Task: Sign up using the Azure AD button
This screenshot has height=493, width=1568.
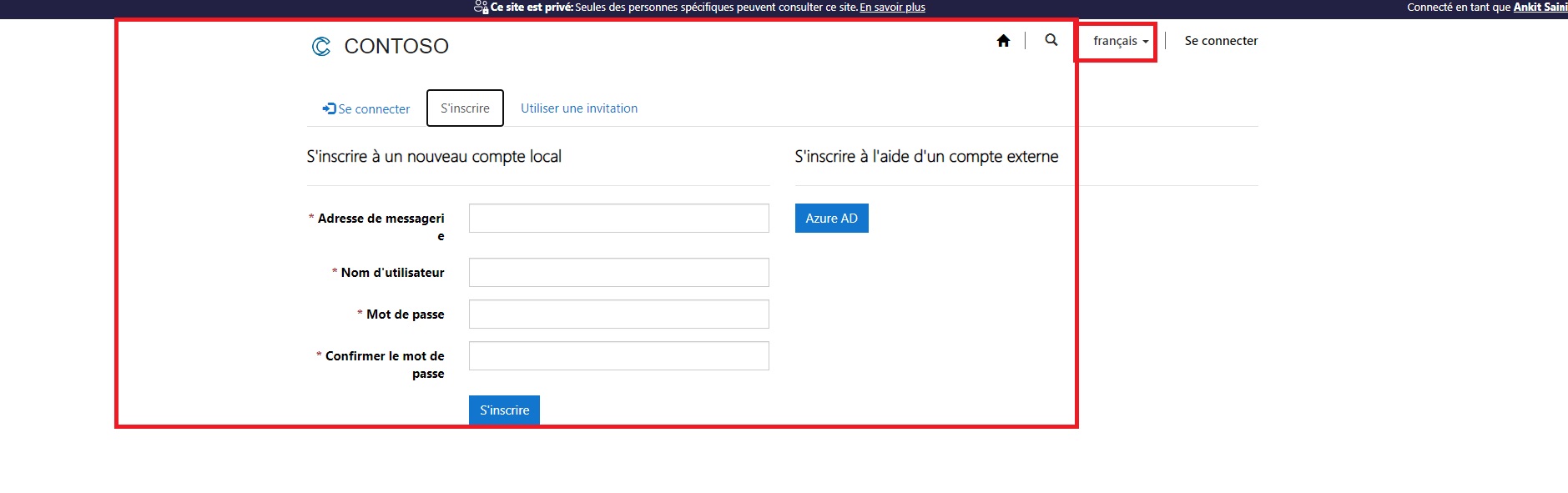Action: click(831, 219)
